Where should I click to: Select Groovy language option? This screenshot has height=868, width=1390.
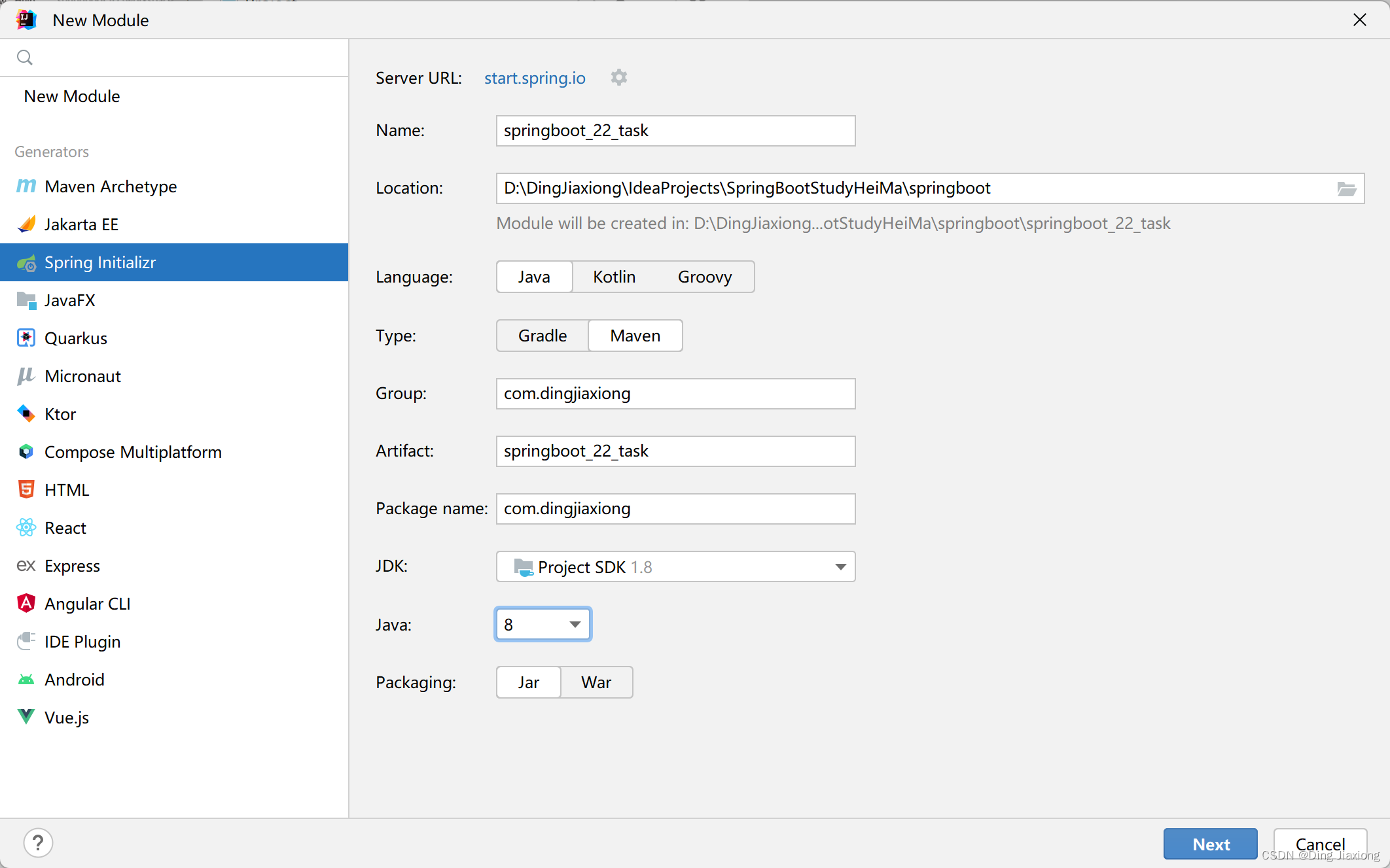pyautogui.click(x=705, y=277)
